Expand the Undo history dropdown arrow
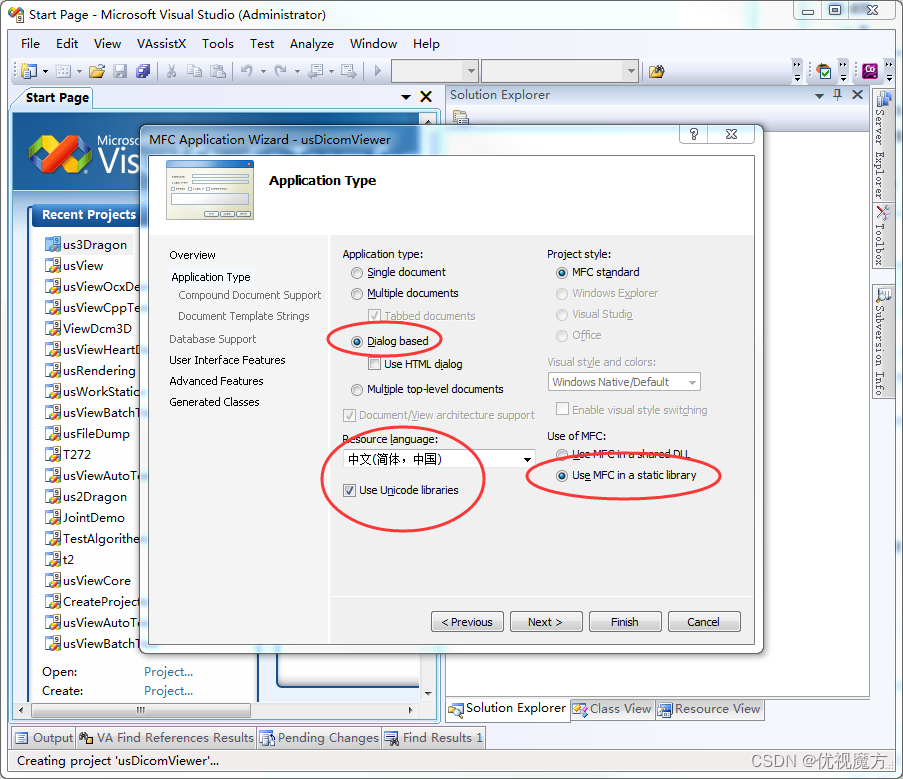This screenshot has height=779, width=903. click(x=263, y=72)
